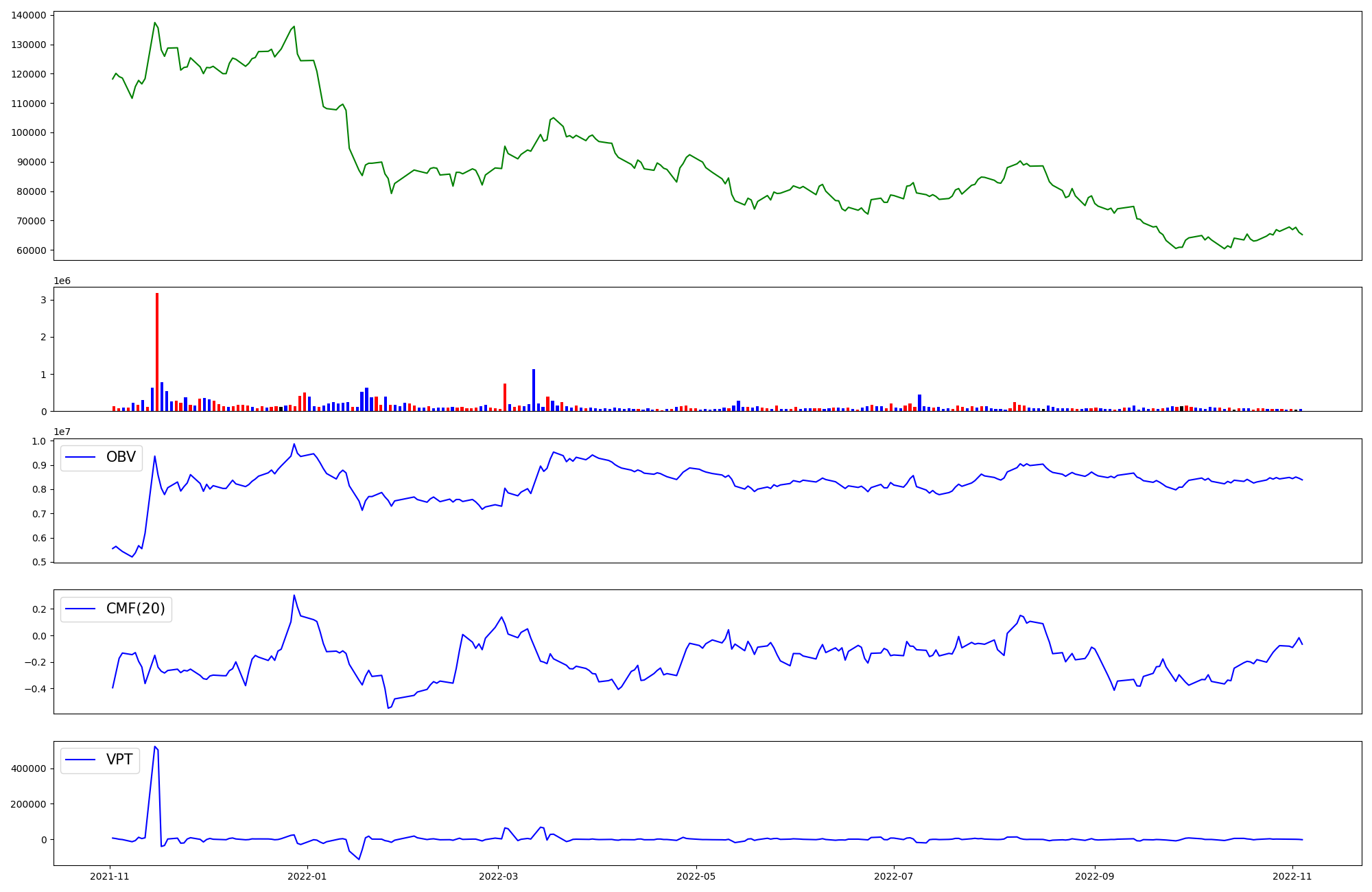This screenshot has width=1372, height=892.
Task: Click the 60000 price axis label
Action: tap(32, 250)
